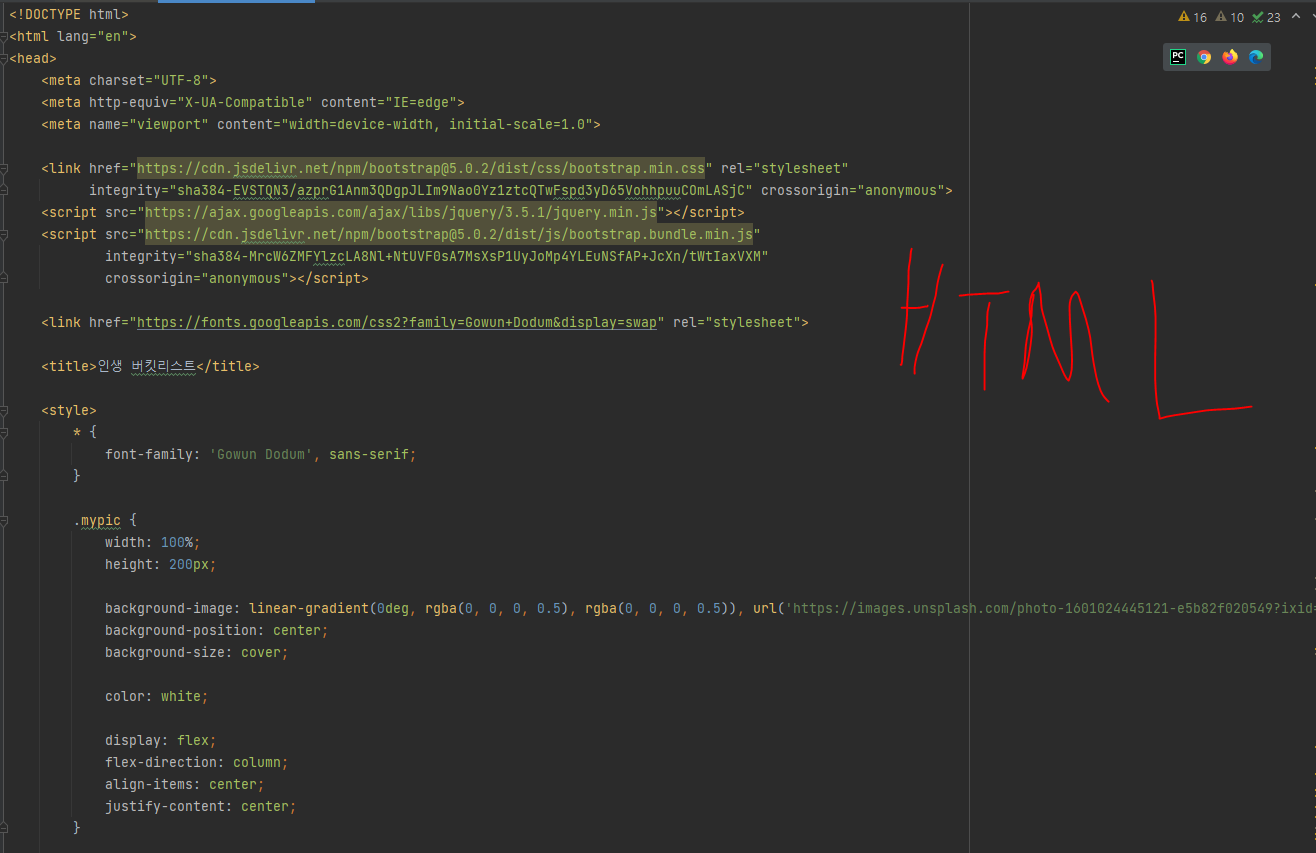Open the page in Edge

click(x=1256, y=57)
